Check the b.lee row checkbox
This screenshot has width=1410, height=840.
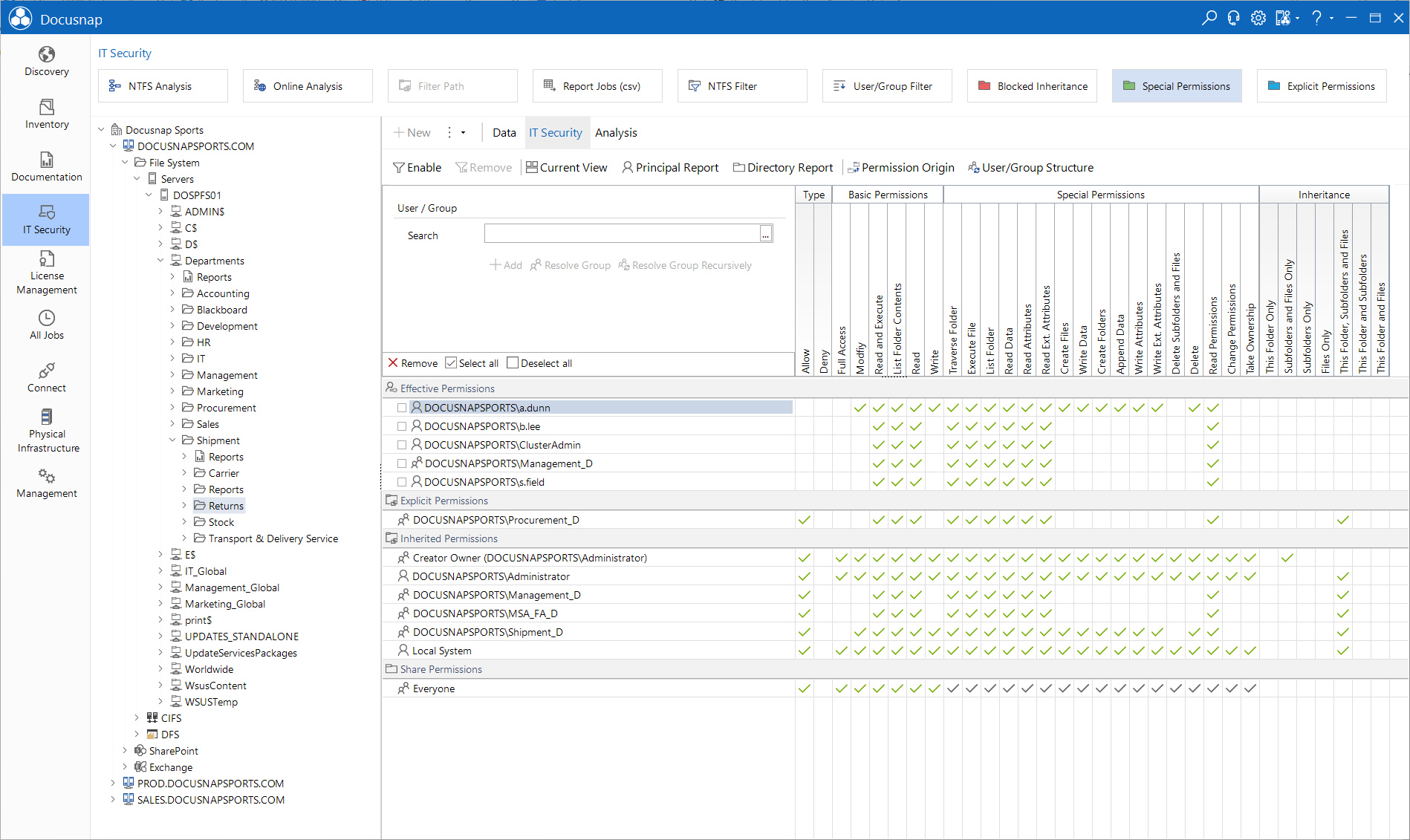402,426
